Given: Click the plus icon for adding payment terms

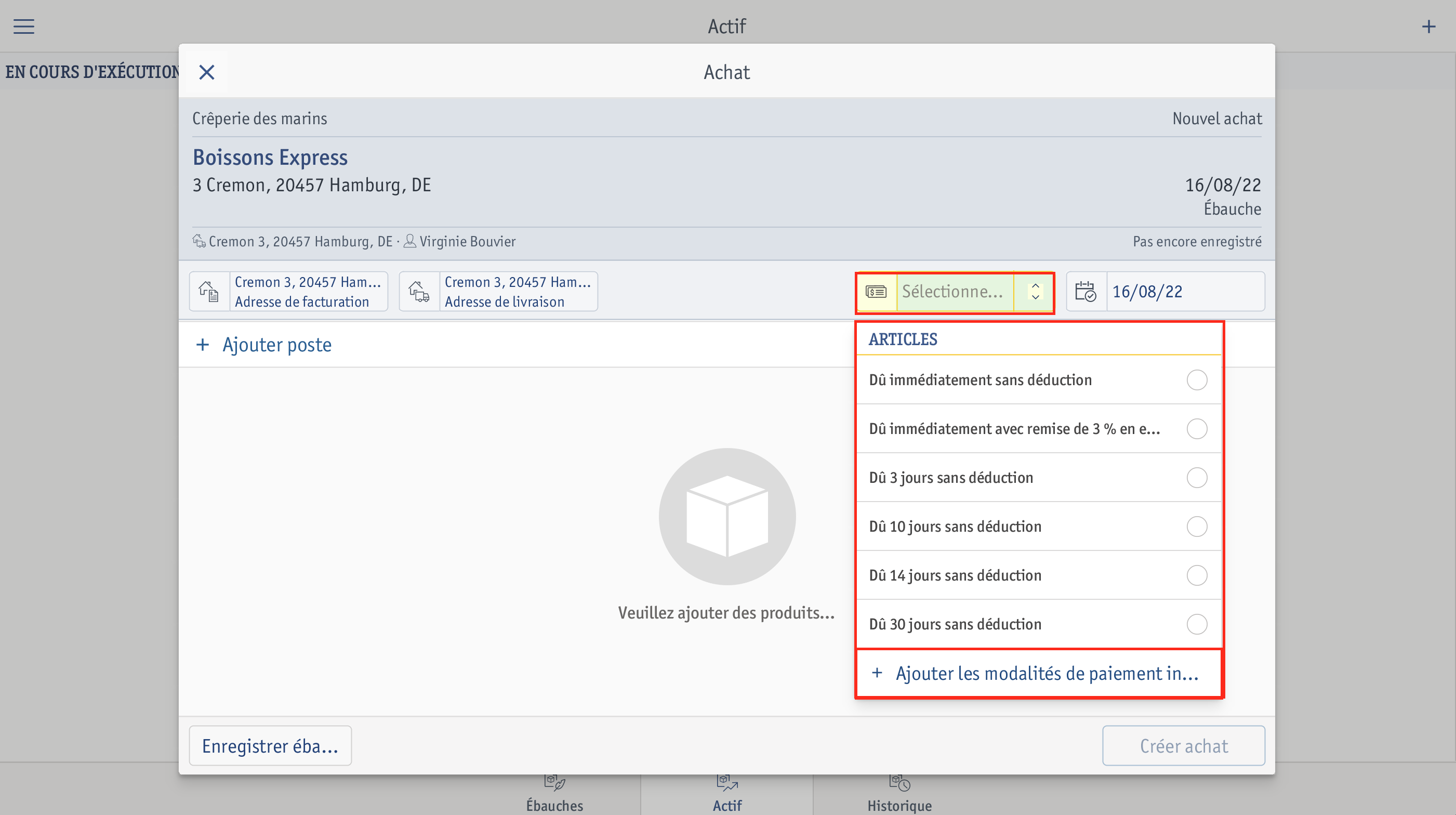Looking at the screenshot, I should [877, 673].
